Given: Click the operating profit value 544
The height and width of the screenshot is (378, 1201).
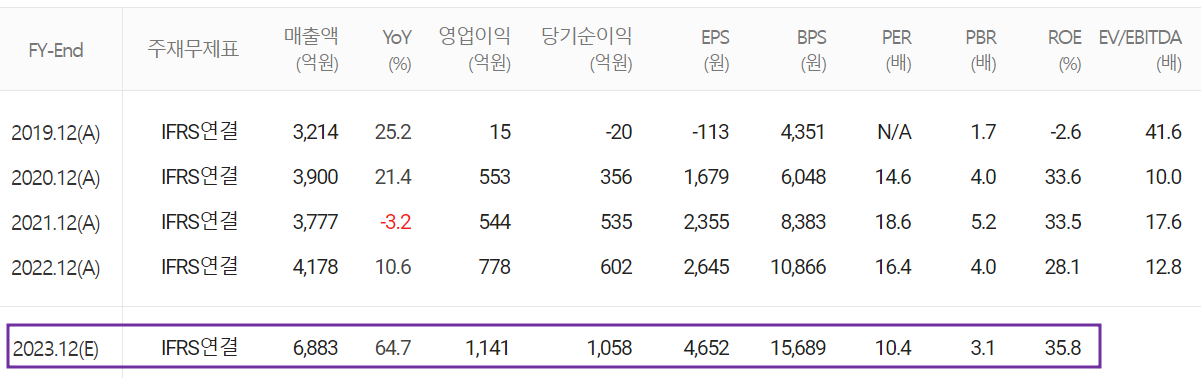Looking at the screenshot, I should (x=495, y=222).
